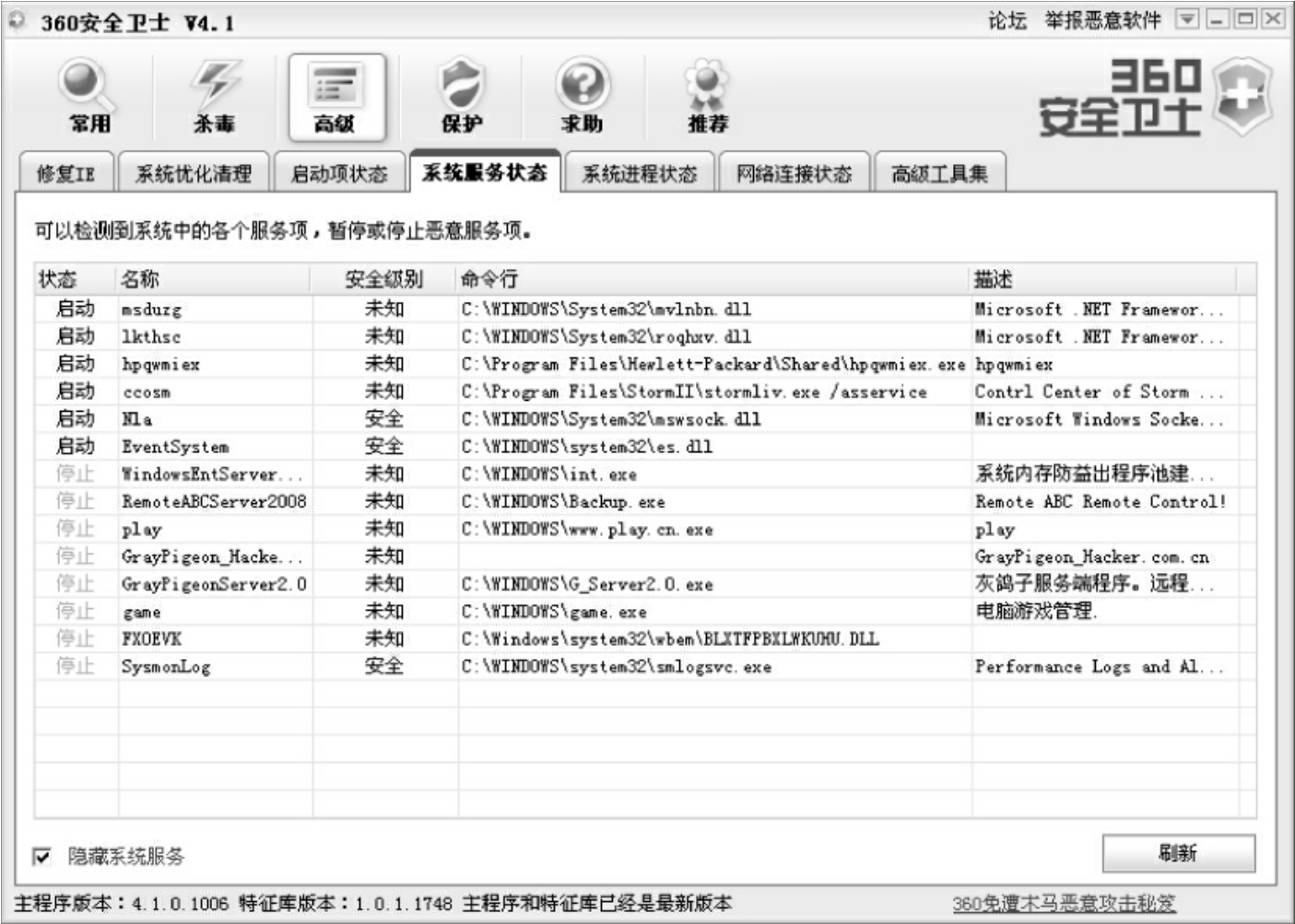Uncheck the 隐藏系统服务 checkbox
This screenshot has height=924, width=1295.
pyautogui.click(x=42, y=857)
